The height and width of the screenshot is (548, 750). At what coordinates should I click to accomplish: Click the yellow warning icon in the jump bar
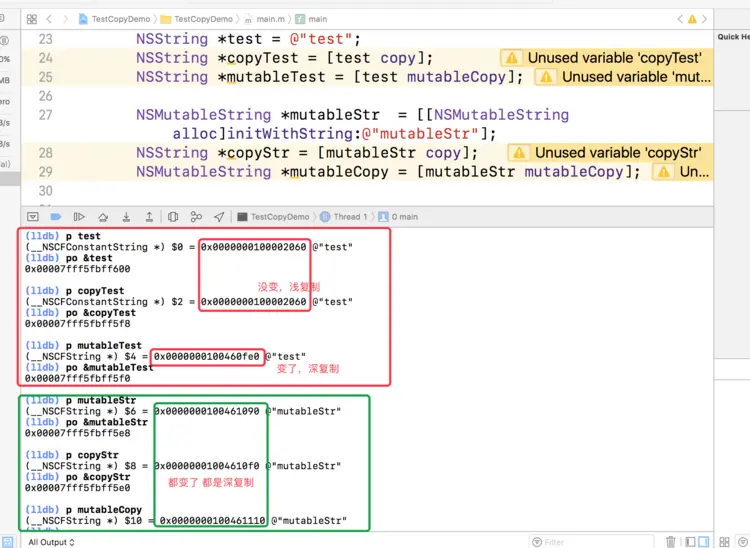(692, 19)
